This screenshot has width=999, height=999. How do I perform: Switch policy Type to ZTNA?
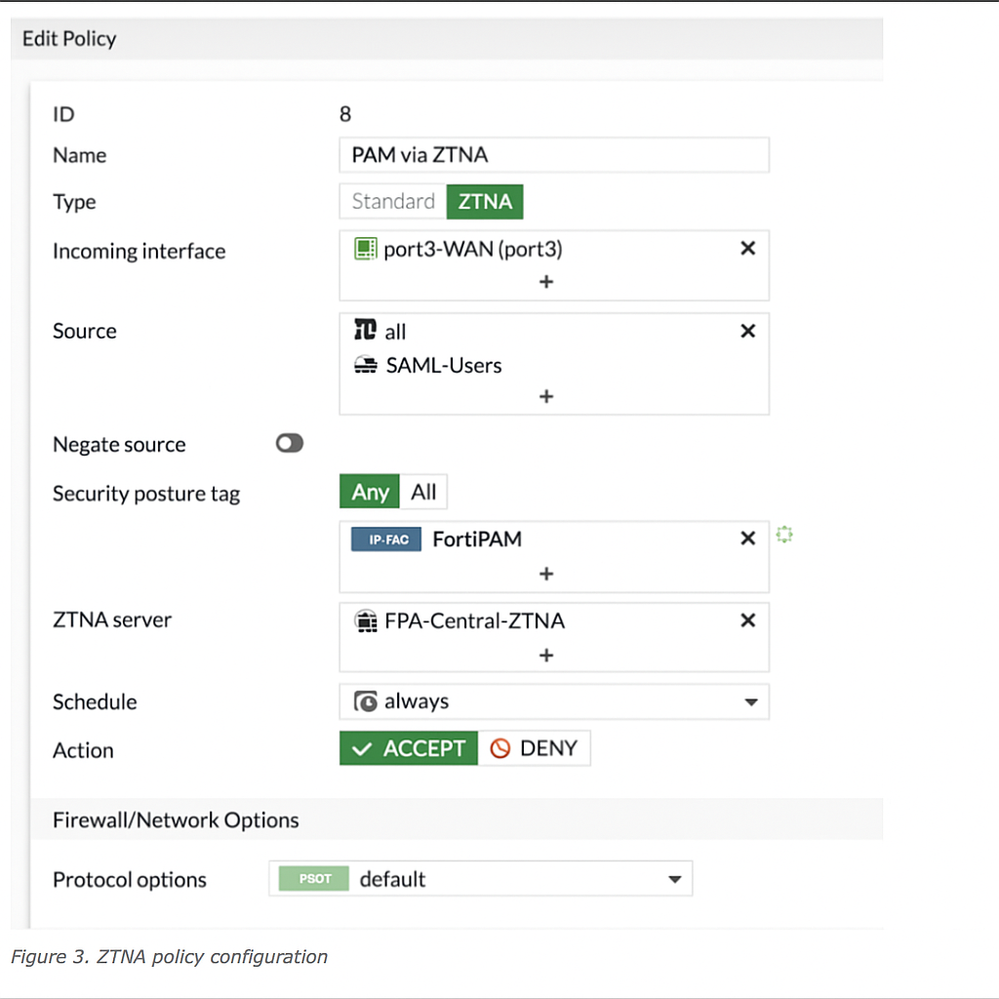coord(485,201)
